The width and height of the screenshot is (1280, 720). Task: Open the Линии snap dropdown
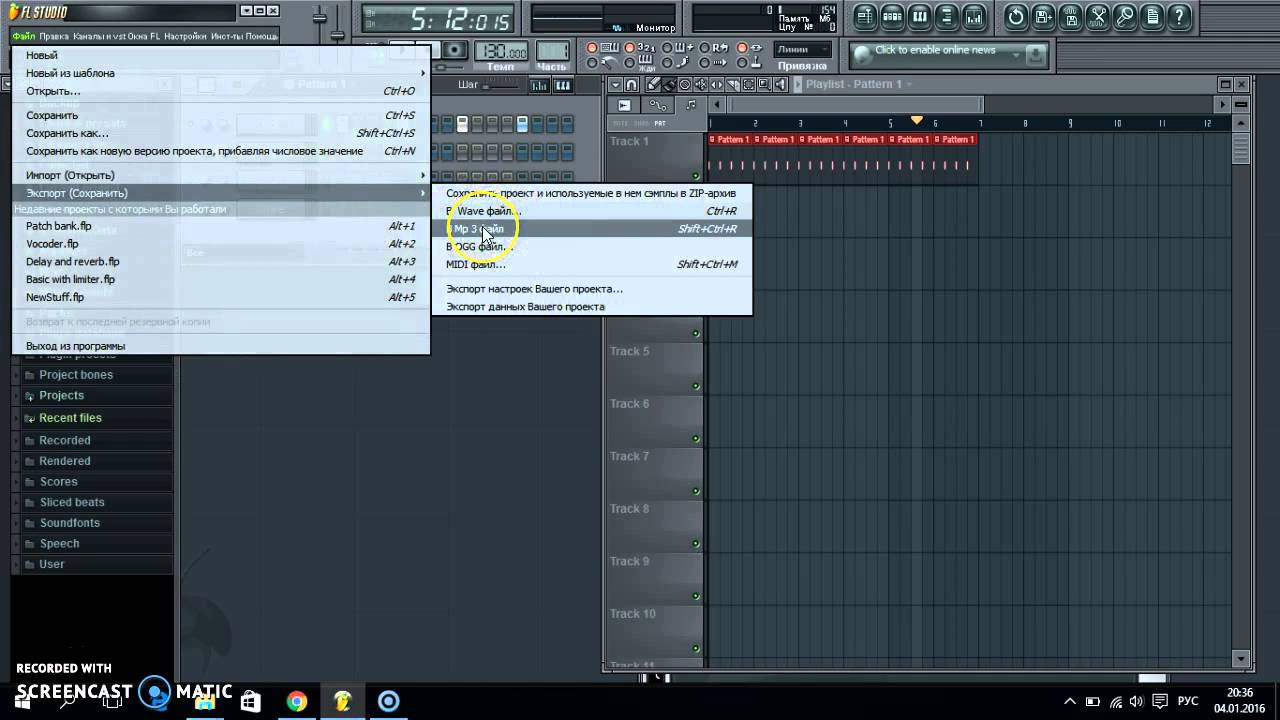tap(803, 49)
